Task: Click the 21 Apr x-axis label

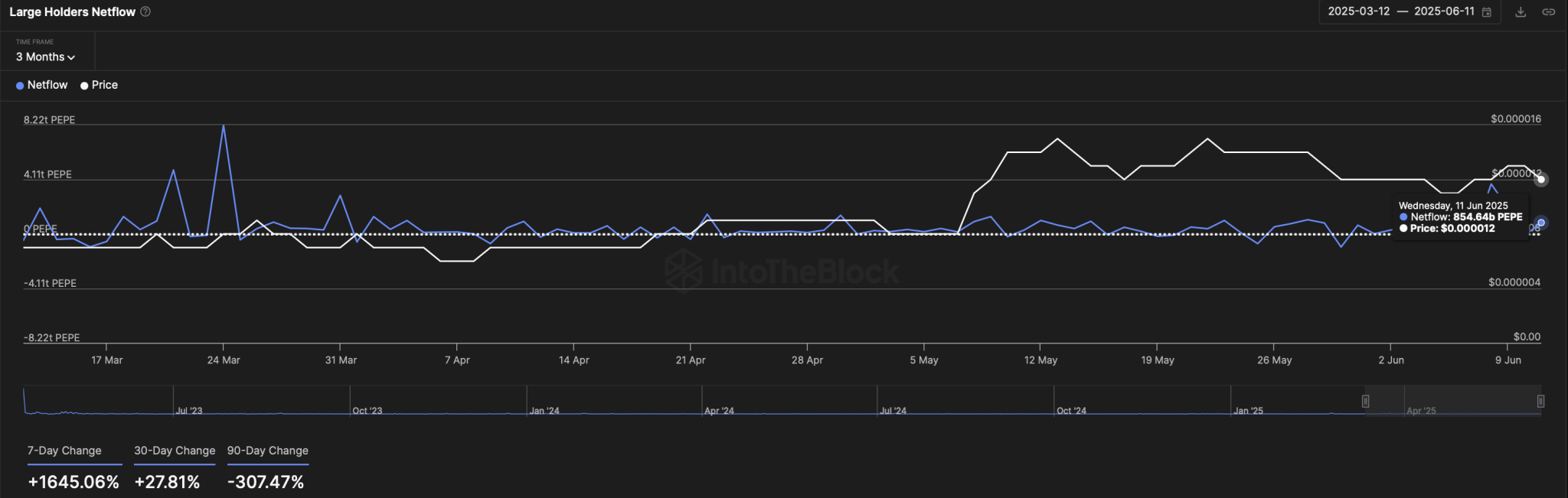Action: [691, 360]
